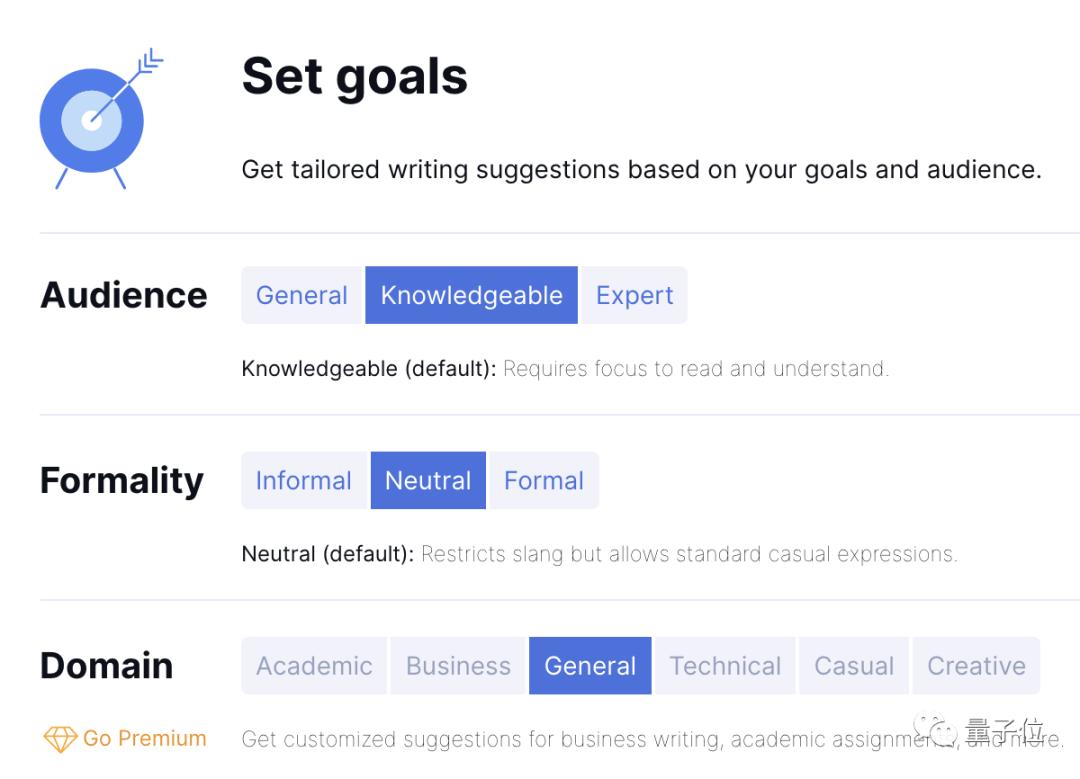Click the Domain section label
Viewport: 1080px width, 779px height.
pyautogui.click(x=107, y=665)
